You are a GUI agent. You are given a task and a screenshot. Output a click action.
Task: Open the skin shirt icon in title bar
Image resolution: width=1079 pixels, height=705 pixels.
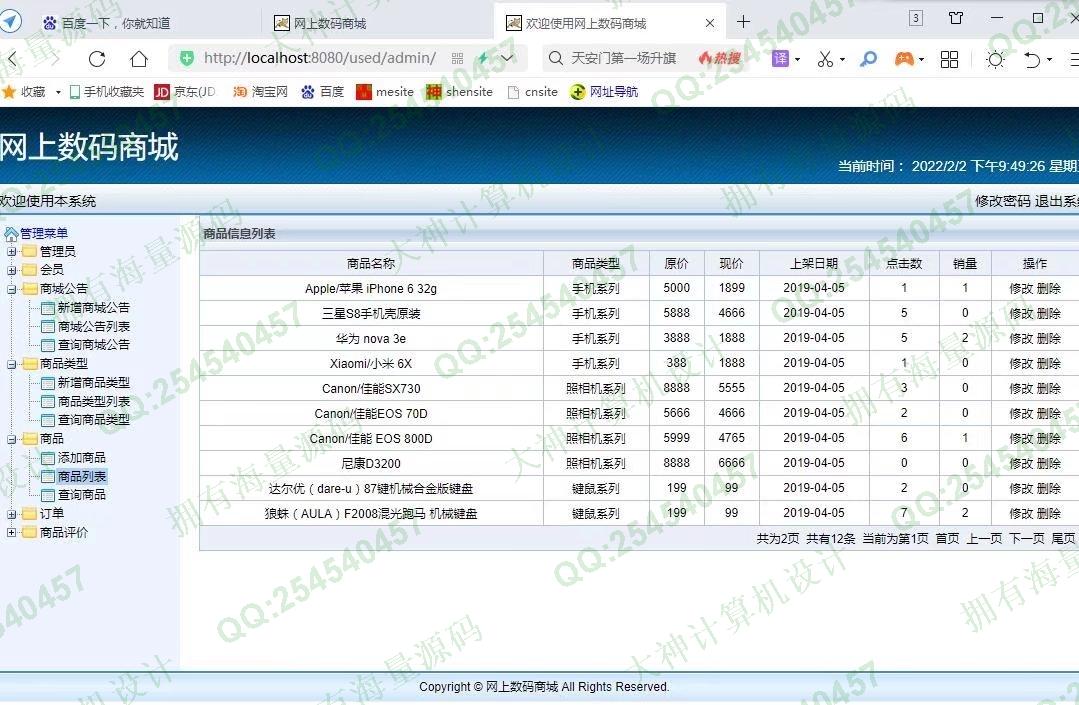click(956, 18)
